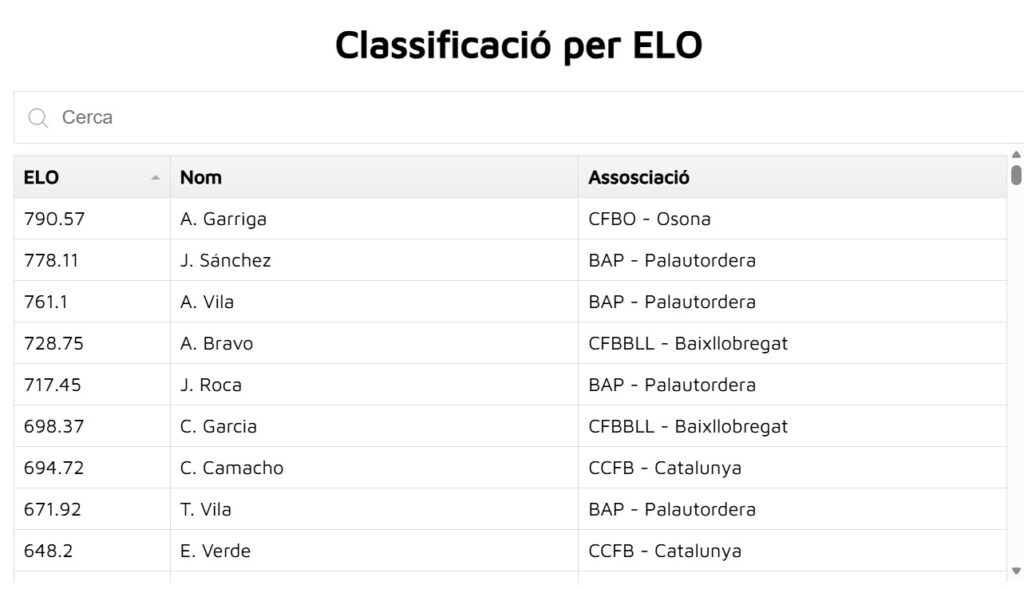Click the Classificació per ELO heading
Image resolution: width=1024 pixels, height=589 pixels.
518,45
